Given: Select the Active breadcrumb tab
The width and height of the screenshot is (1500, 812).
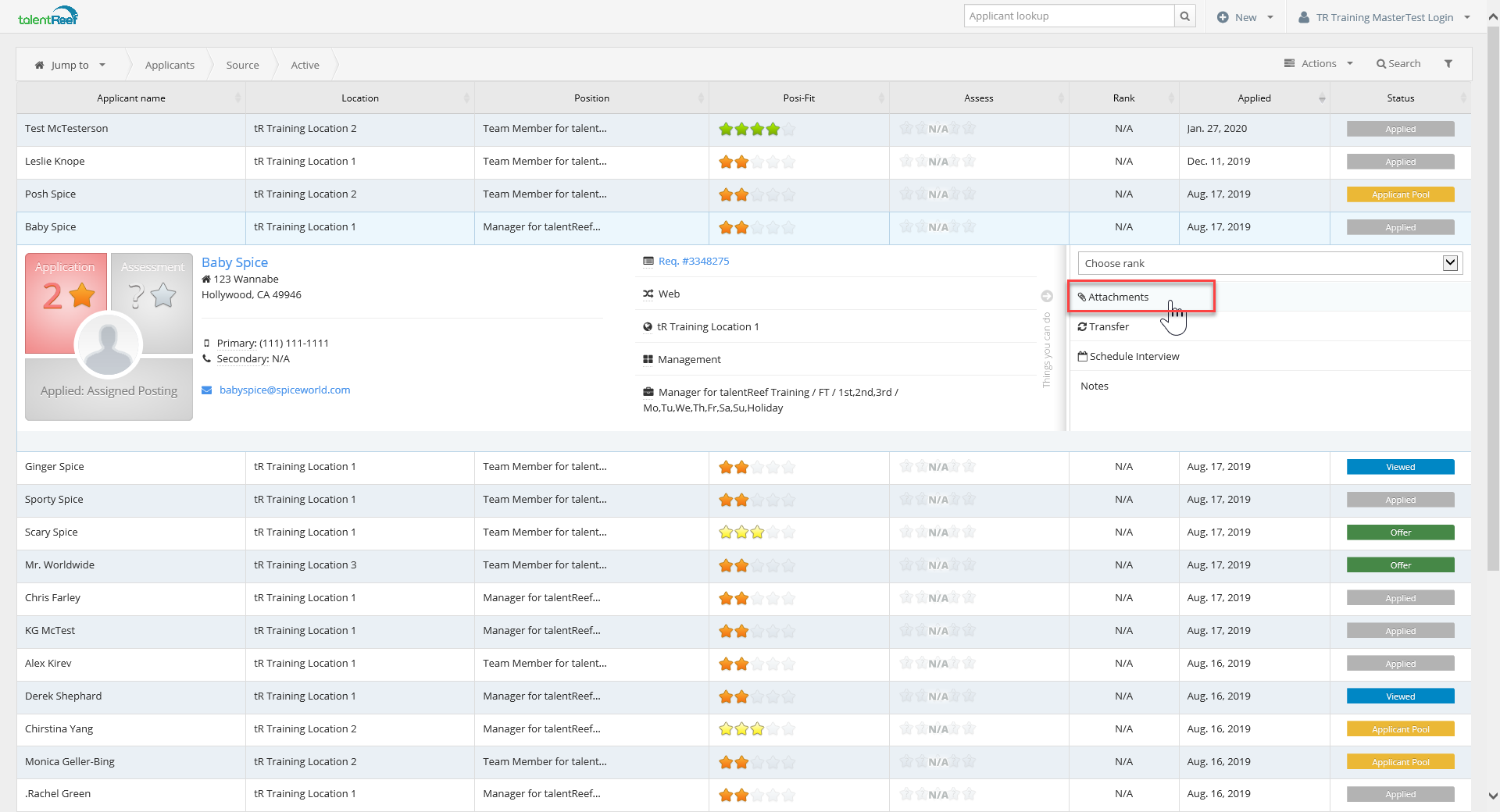Looking at the screenshot, I should coord(305,66).
